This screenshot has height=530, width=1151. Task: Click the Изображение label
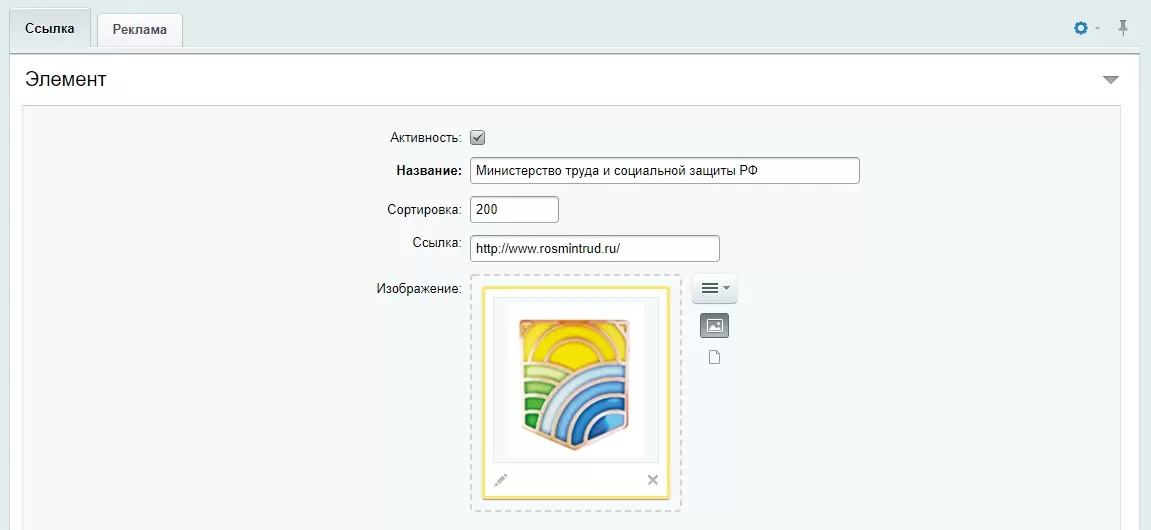[x=419, y=288]
